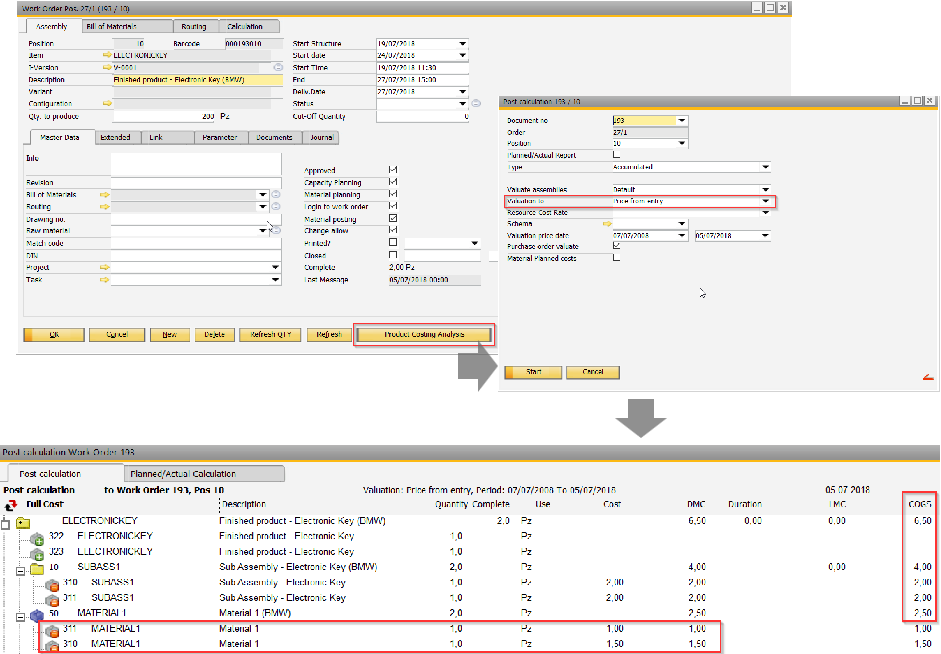Open the Scheme link arrow in Post calculation
Viewport: 941px width, 654px height.
[x=607, y=224]
